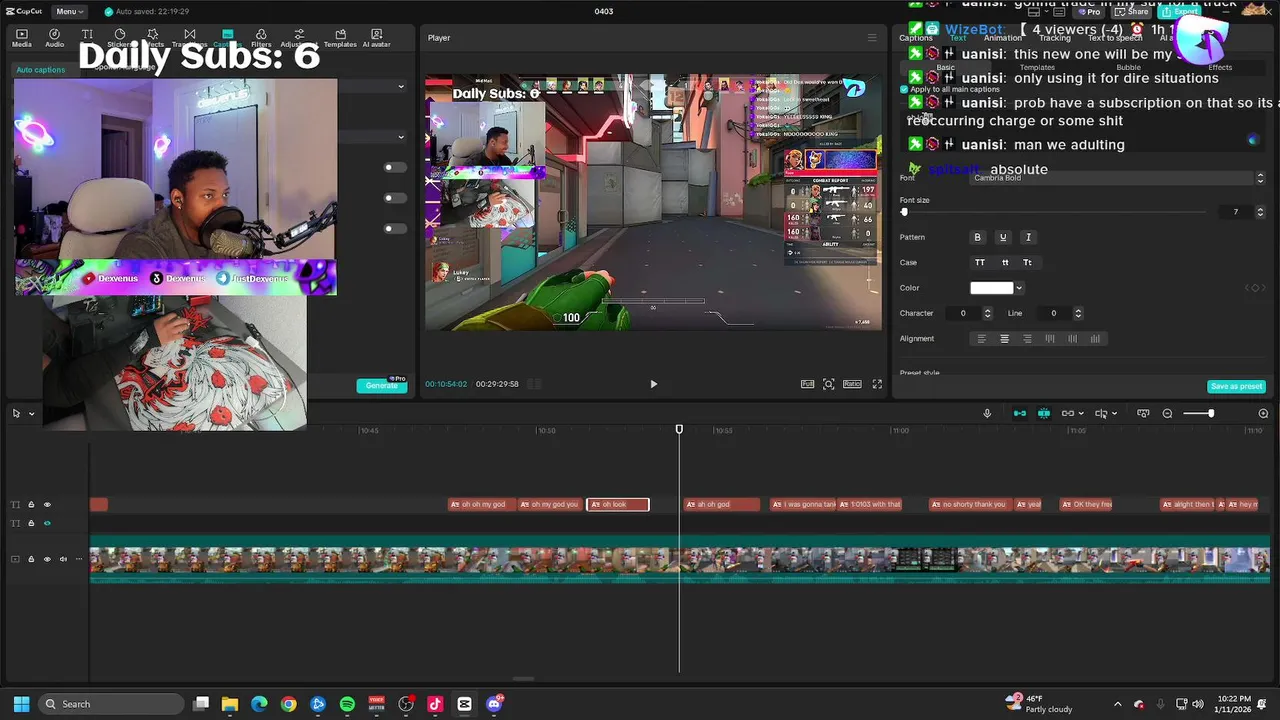Screen dimensions: 1280x720
Task: Toggle fullscreen preview in Player
Action: [877, 384]
